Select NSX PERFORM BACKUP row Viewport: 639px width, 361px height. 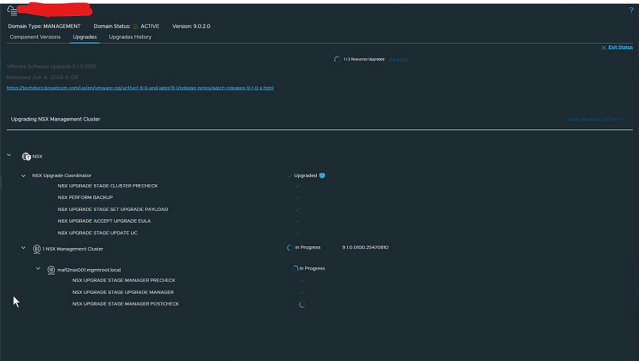point(85,197)
